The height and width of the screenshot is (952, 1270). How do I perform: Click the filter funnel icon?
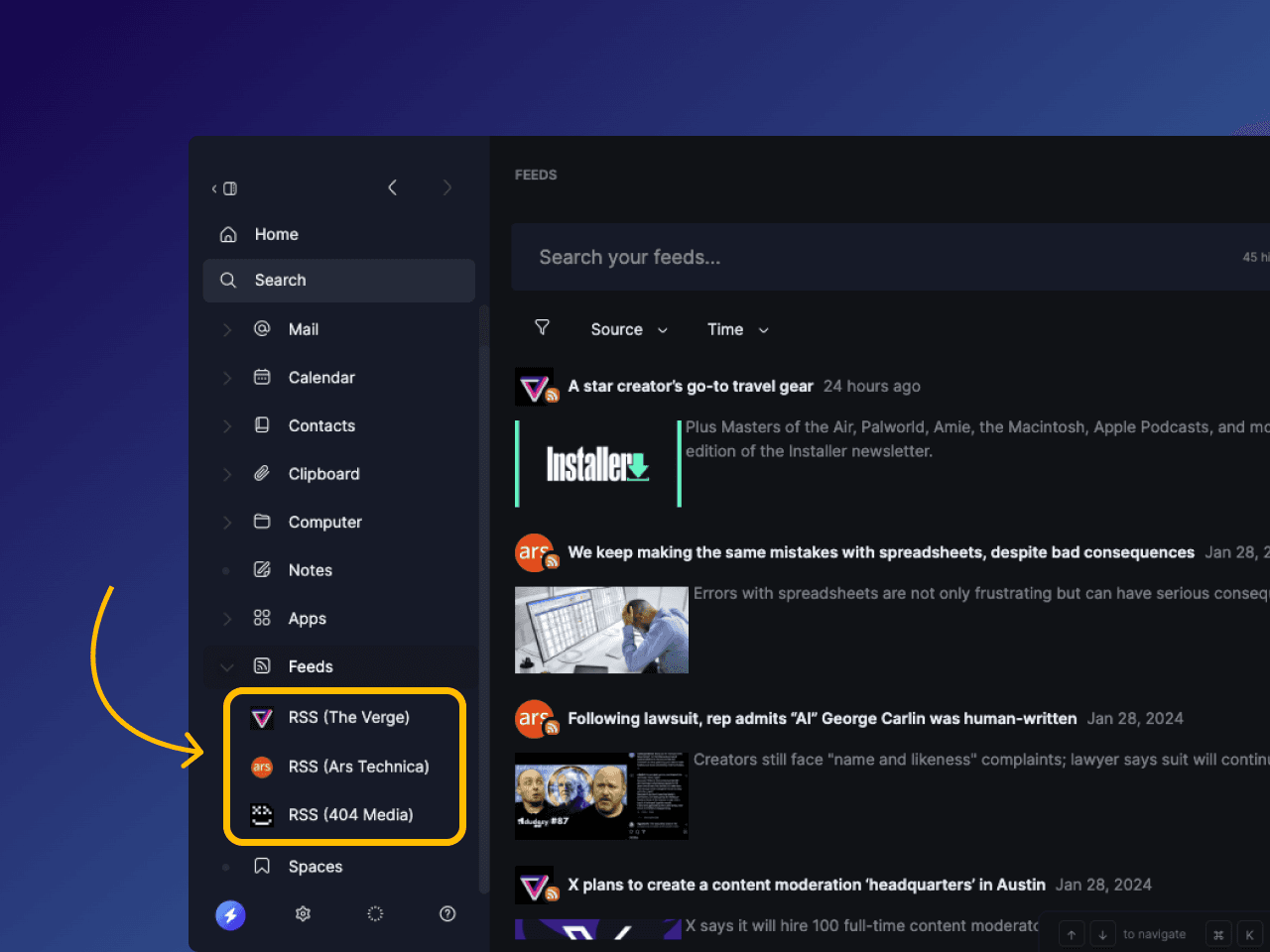pos(543,327)
